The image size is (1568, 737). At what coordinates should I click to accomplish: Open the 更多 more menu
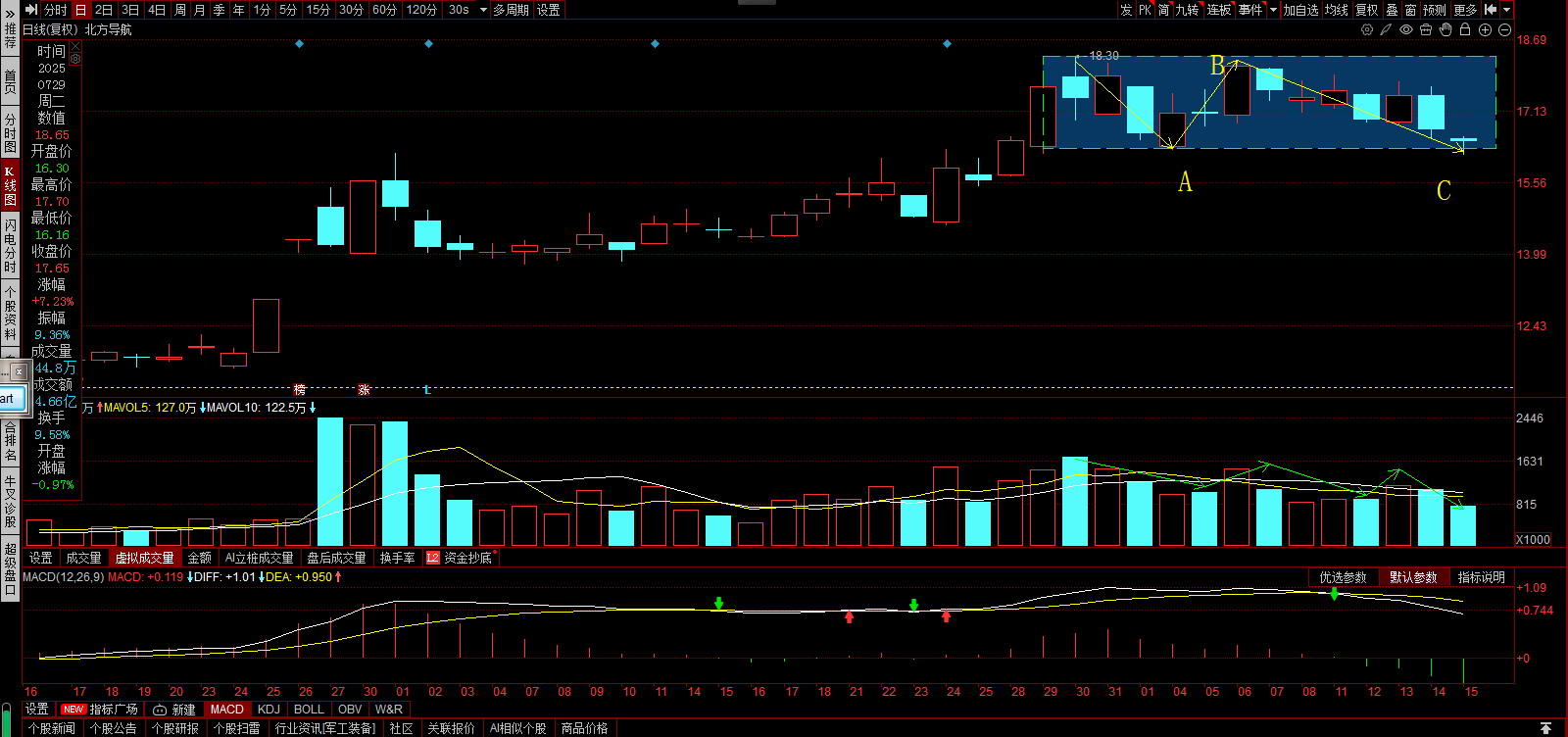[x=1465, y=10]
